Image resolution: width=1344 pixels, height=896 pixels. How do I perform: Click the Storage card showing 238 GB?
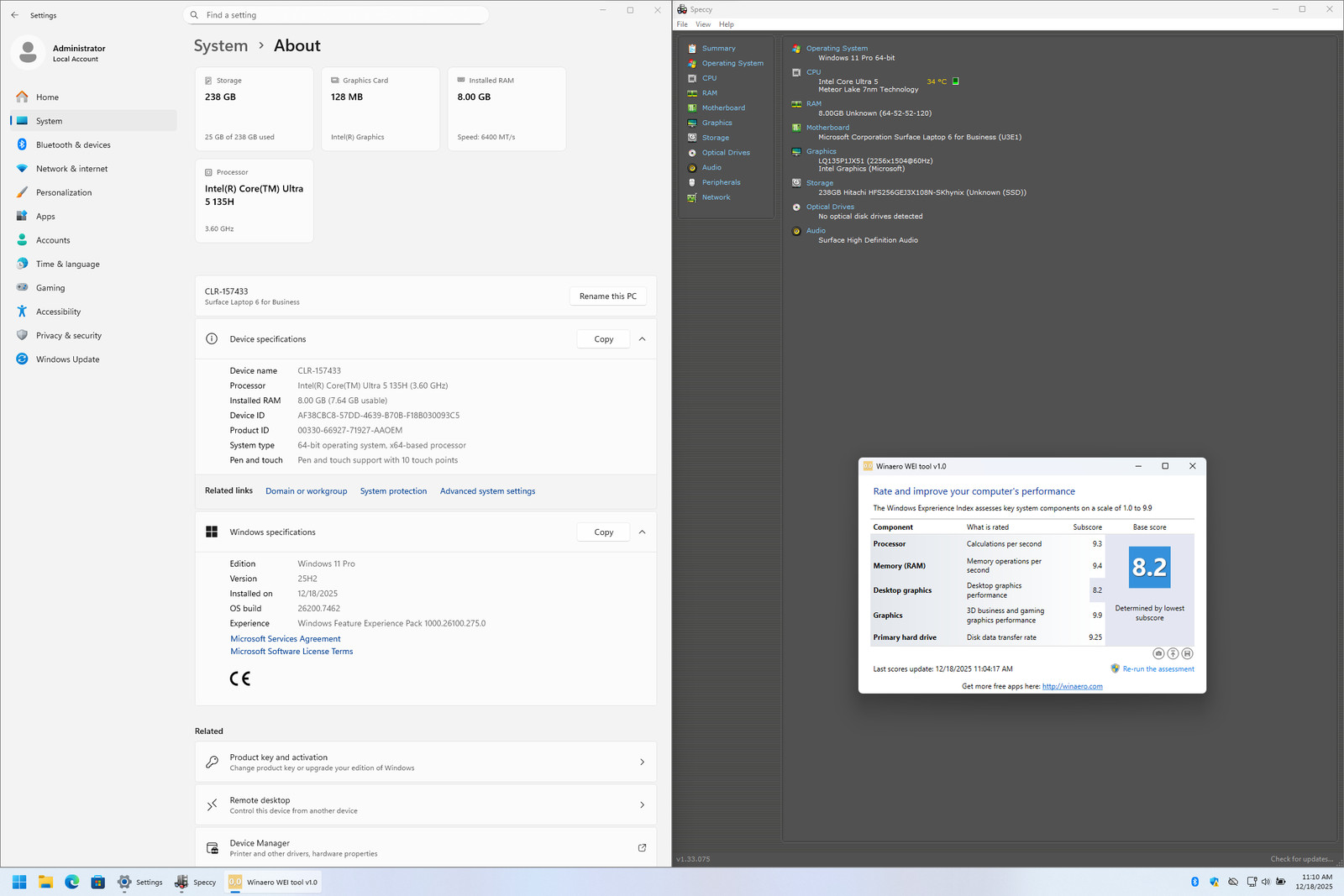pyautogui.click(x=254, y=109)
